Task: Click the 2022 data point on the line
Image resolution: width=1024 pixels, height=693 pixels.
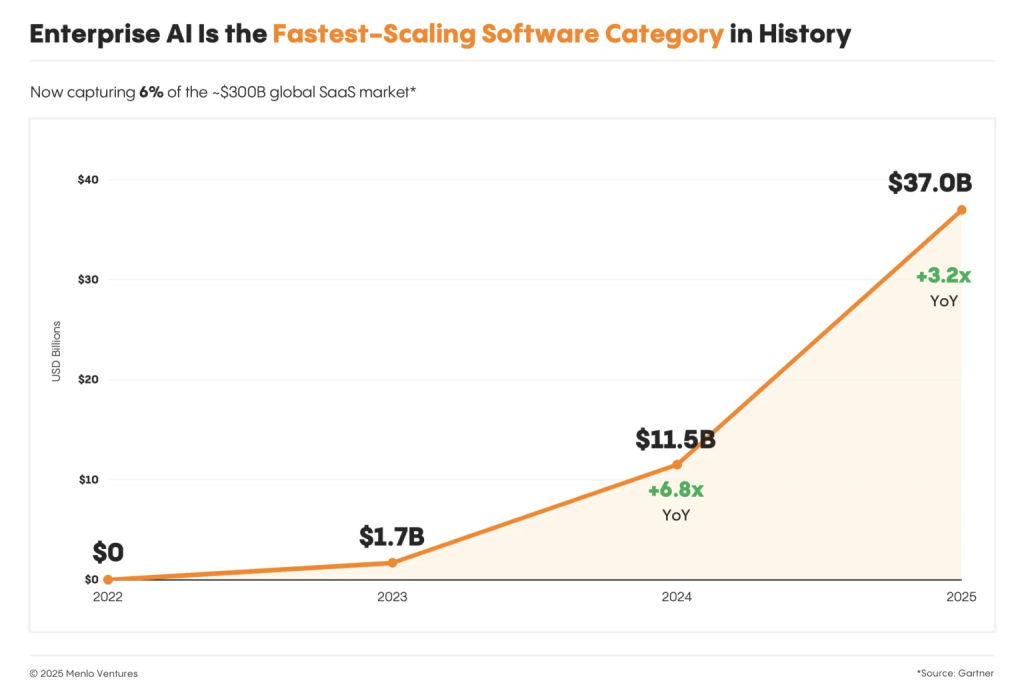Action: point(108,579)
